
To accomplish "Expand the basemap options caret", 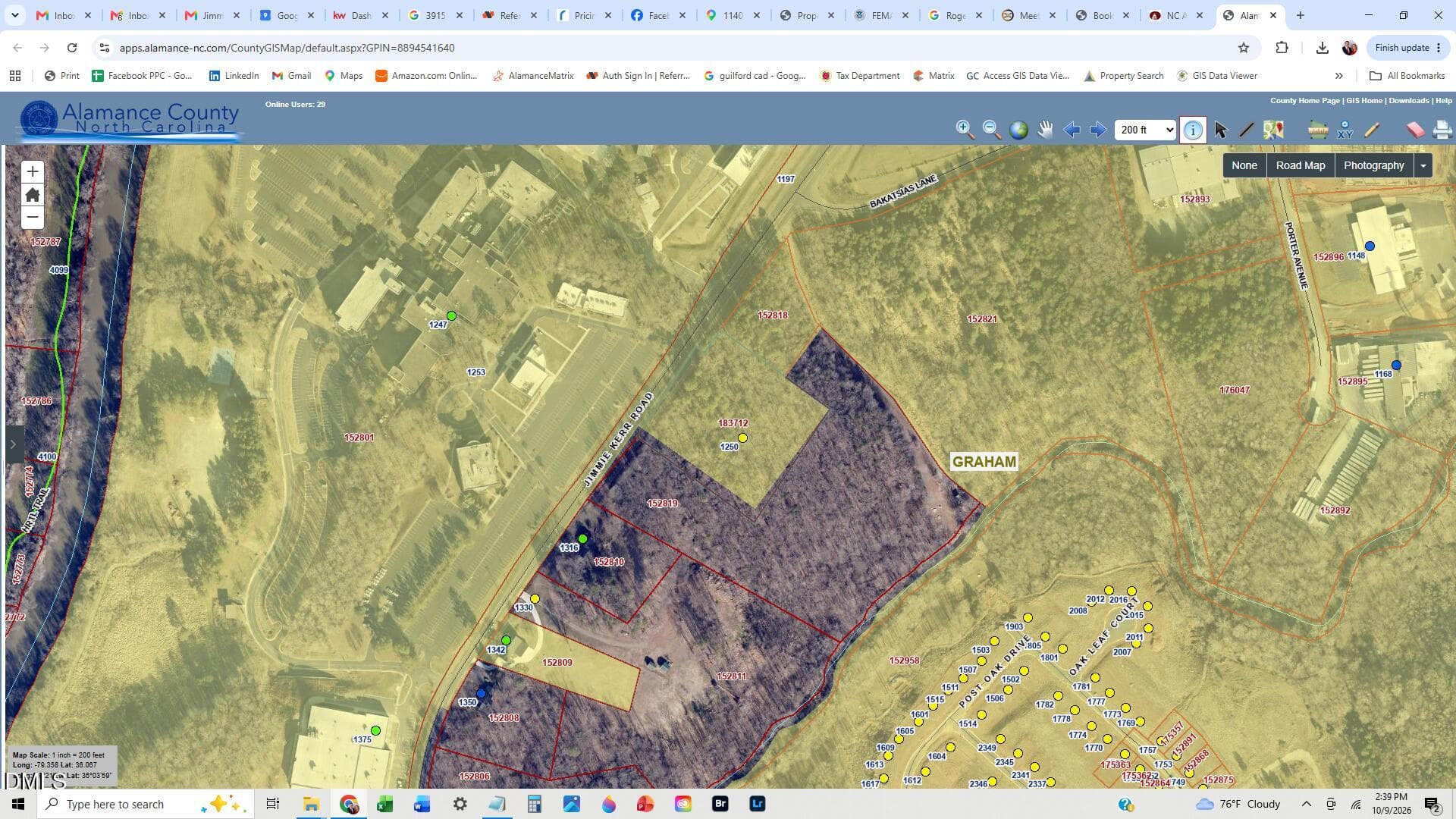I will coord(1423,165).
